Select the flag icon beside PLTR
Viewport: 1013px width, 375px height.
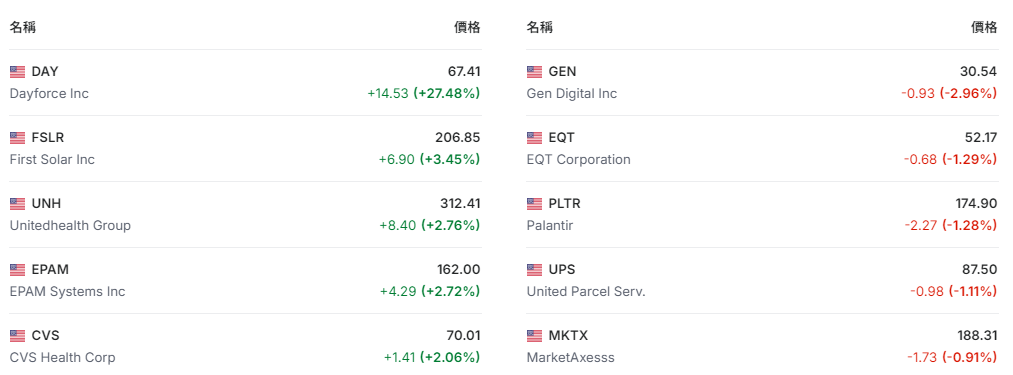tap(534, 204)
